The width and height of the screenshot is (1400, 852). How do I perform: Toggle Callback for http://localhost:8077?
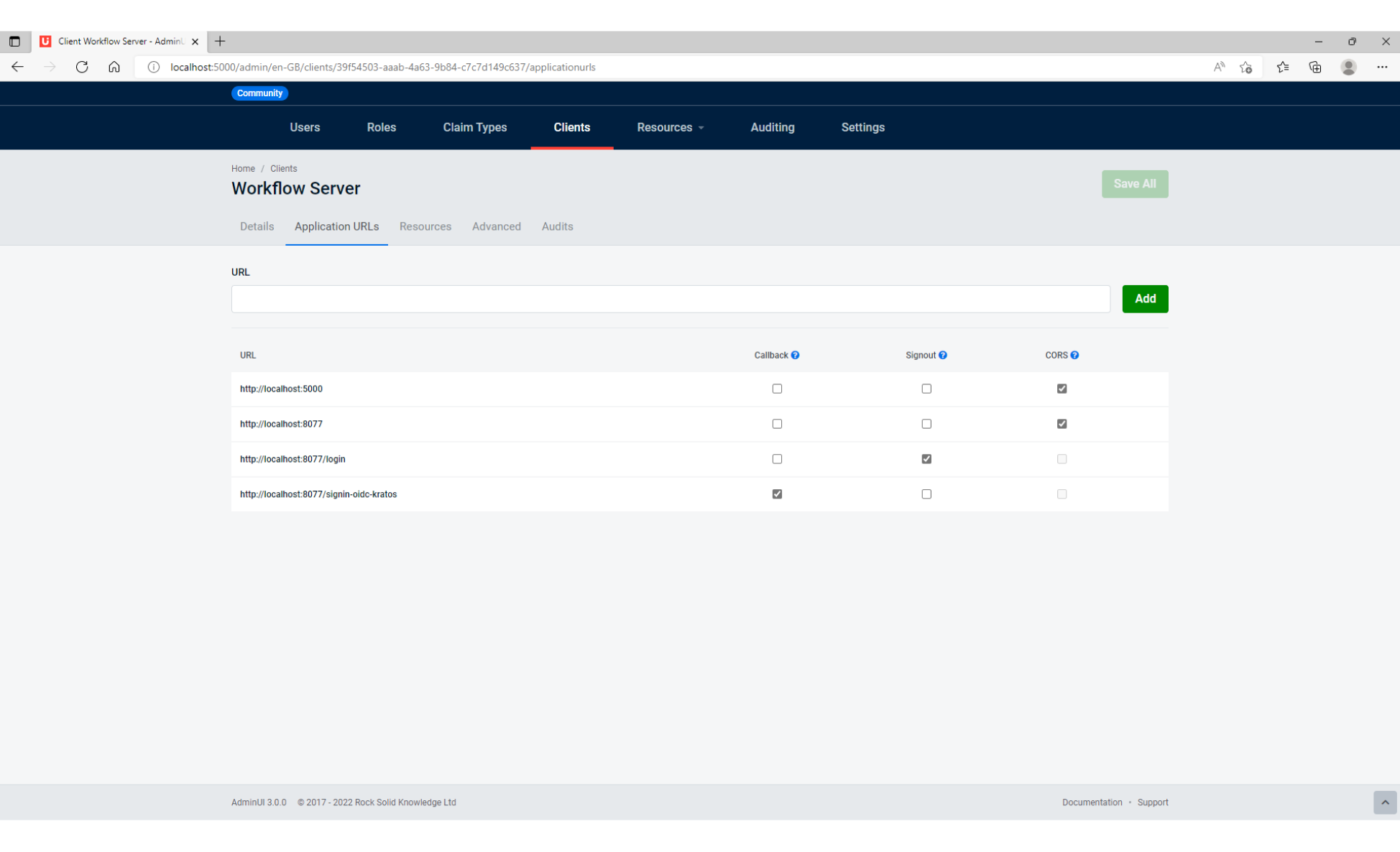pos(777,424)
